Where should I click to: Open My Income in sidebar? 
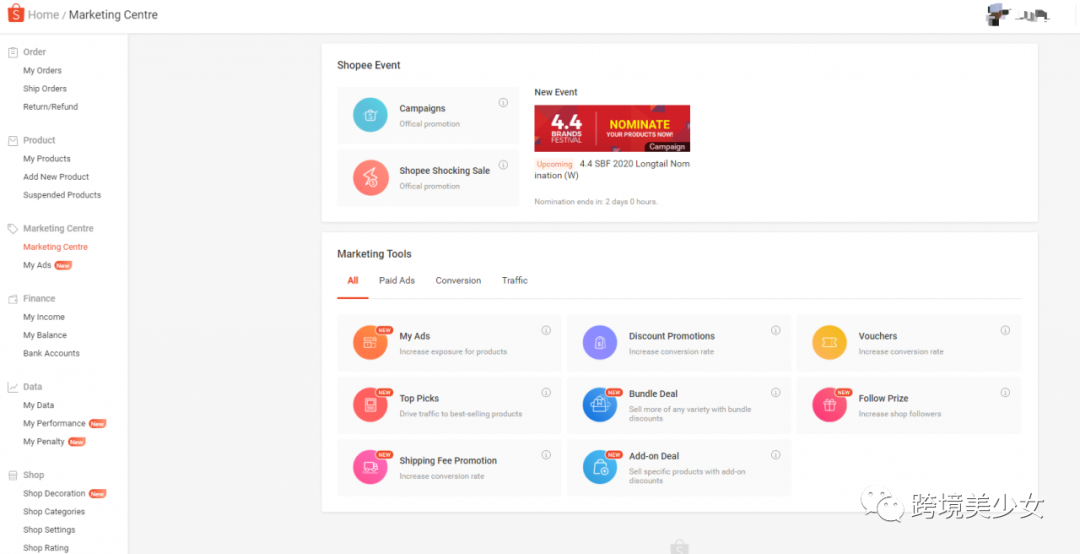coord(44,317)
